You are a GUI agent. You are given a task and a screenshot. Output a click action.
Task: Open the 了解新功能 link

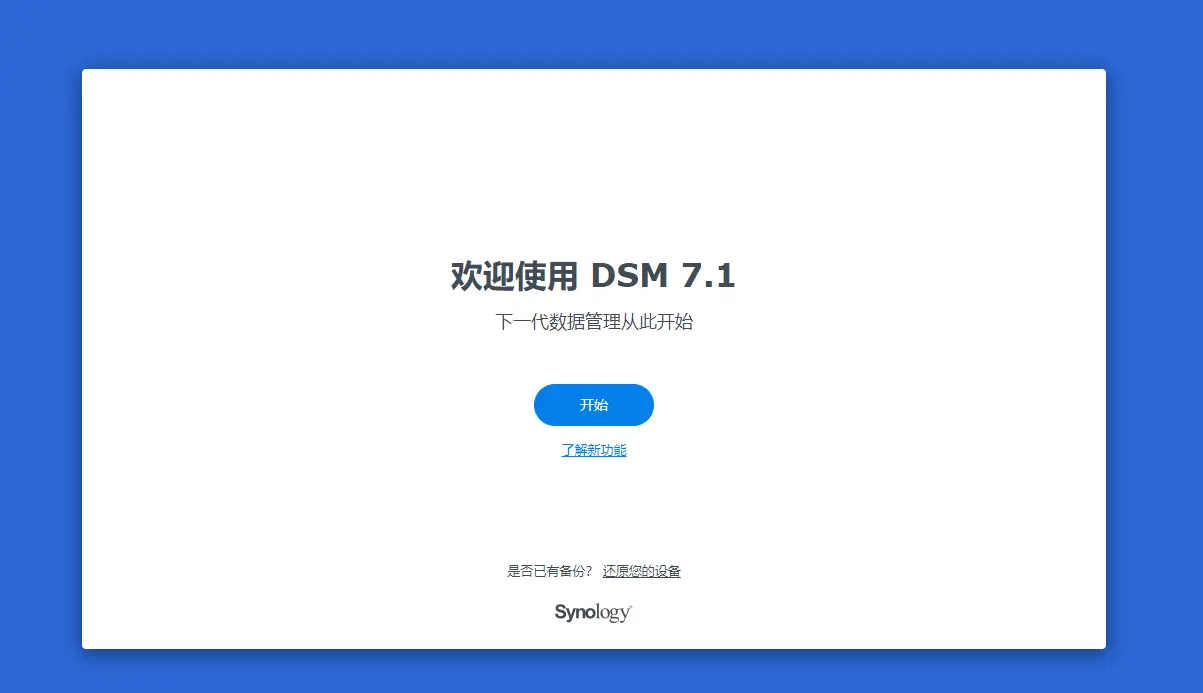[594, 450]
